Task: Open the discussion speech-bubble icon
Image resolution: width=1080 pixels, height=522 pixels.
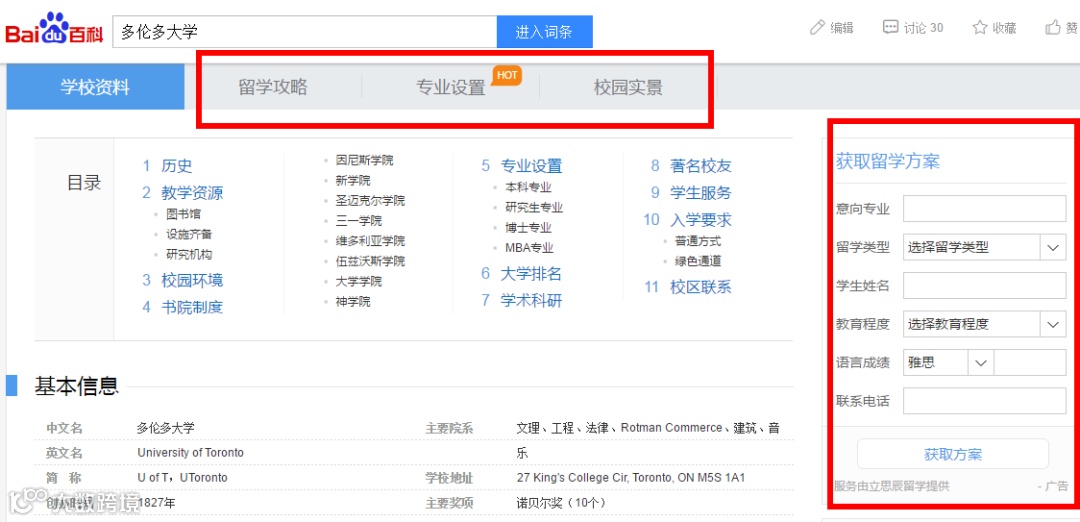Action: click(891, 28)
